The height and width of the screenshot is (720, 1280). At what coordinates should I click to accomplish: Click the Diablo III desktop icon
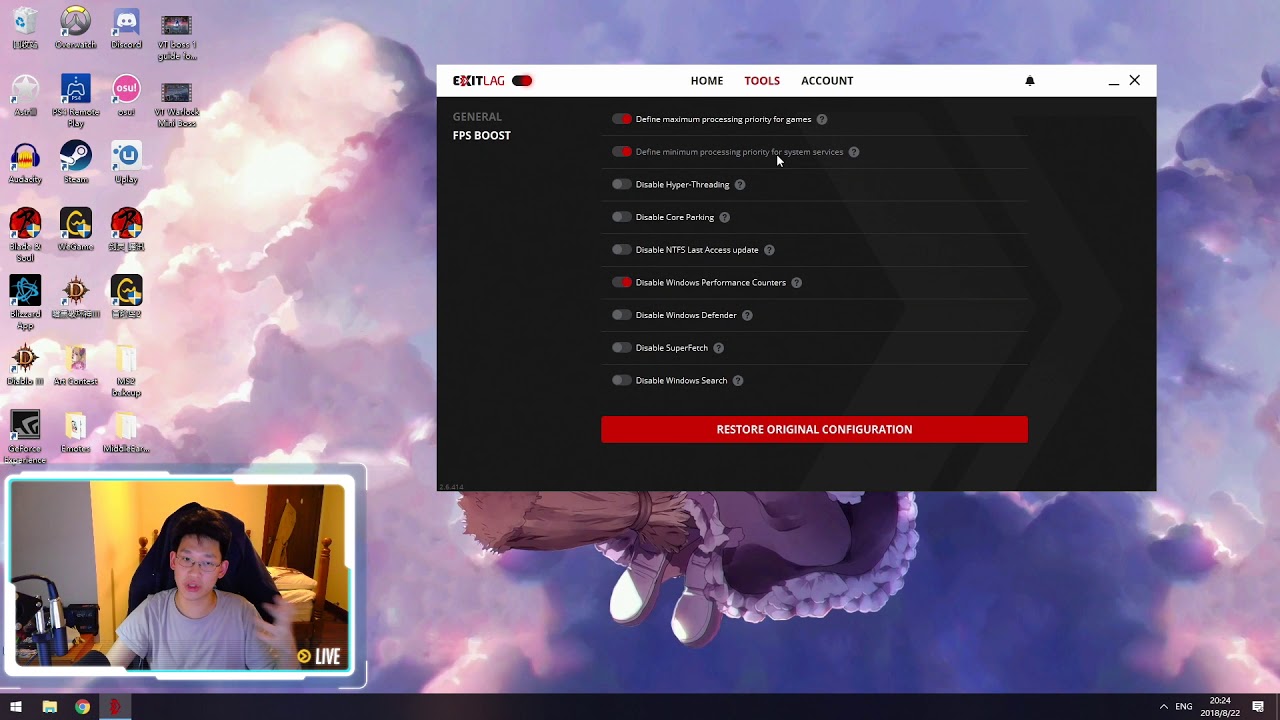pos(25,365)
